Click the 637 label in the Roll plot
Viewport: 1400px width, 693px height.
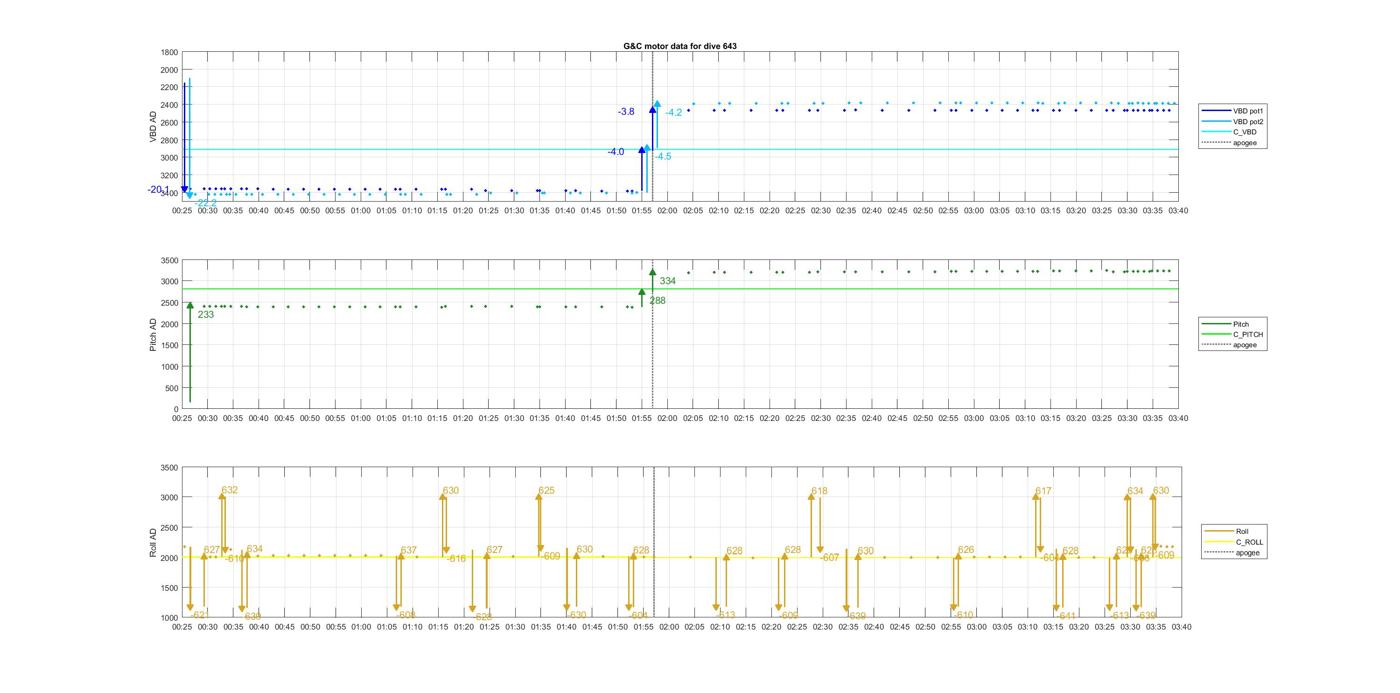pyautogui.click(x=408, y=551)
